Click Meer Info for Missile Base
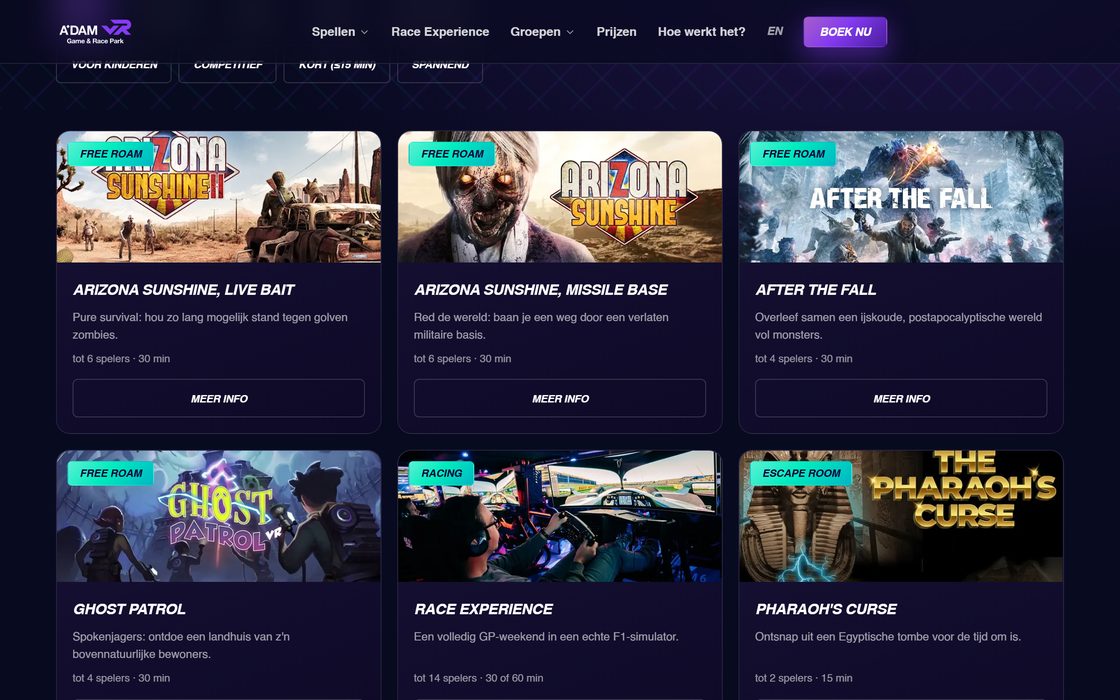The image size is (1120, 700). coord(560,399)
